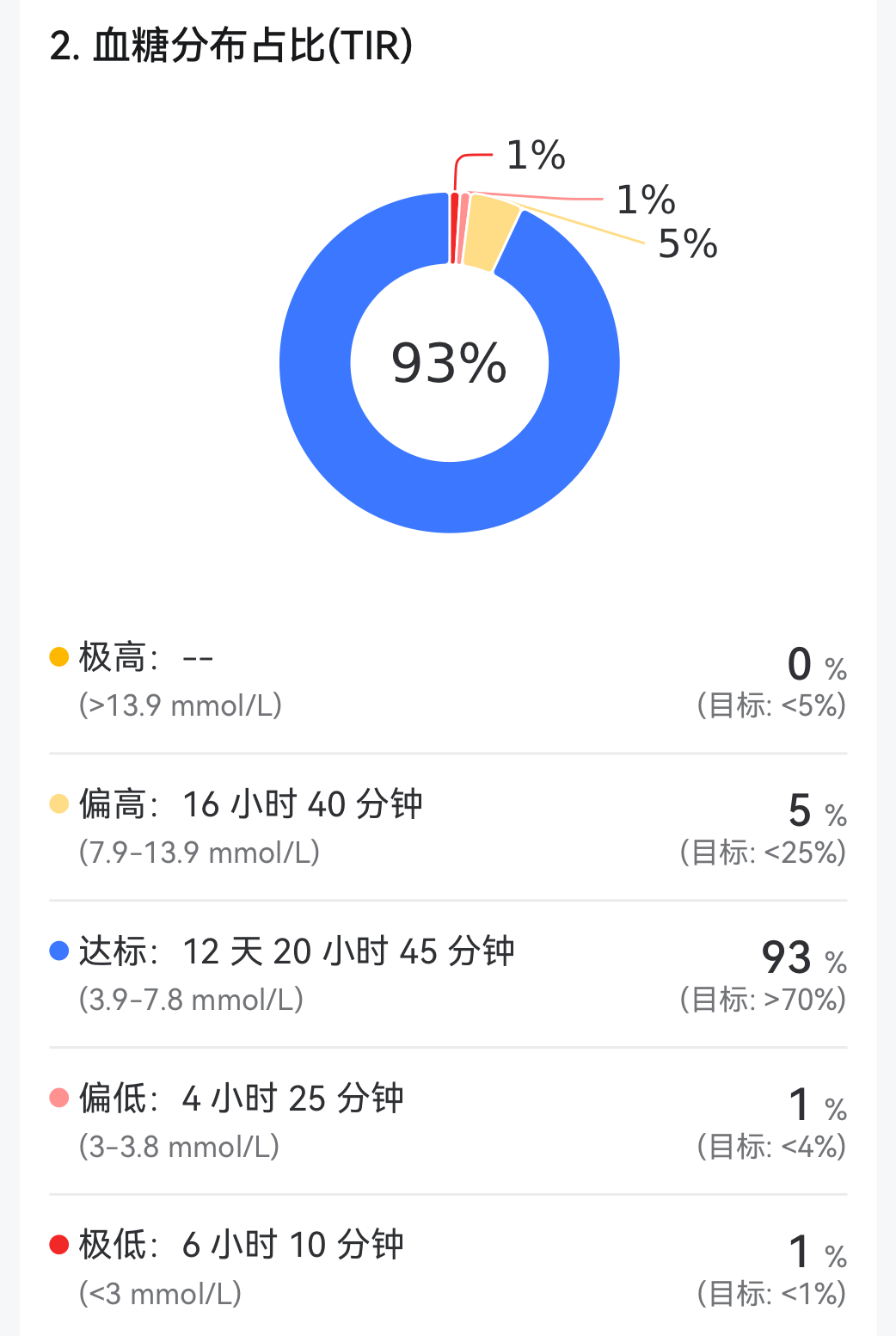Select the blue dot beside 达标
The image size is (896, 1336).
tap(59, 951)
